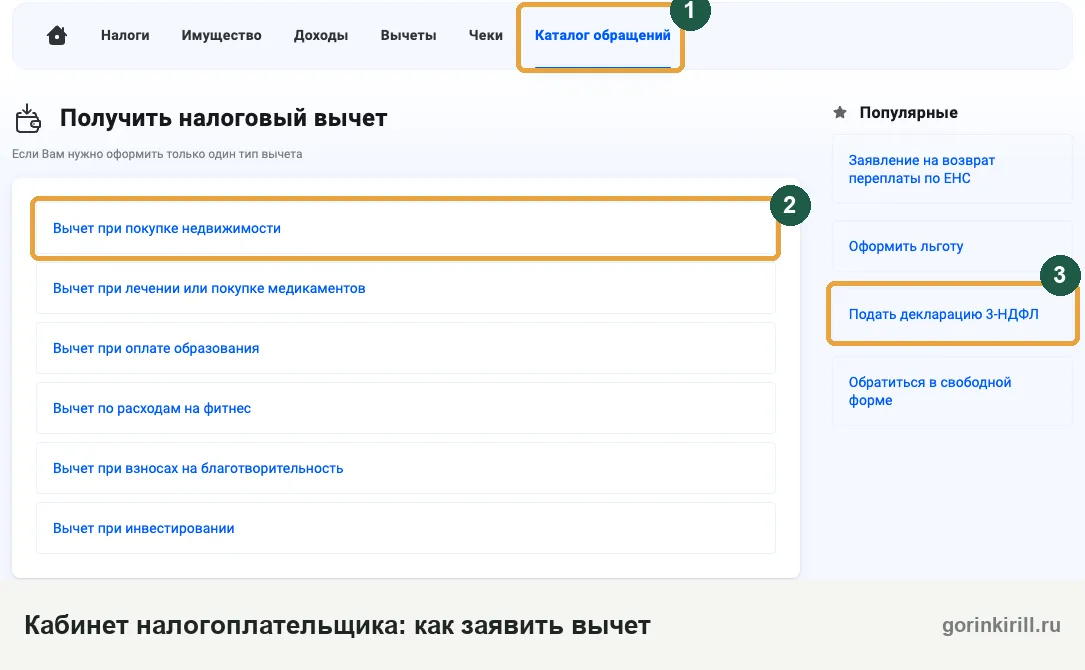The image size is (1085, 670).
Task: Click the Популярные section title
Action: point(909,112)
